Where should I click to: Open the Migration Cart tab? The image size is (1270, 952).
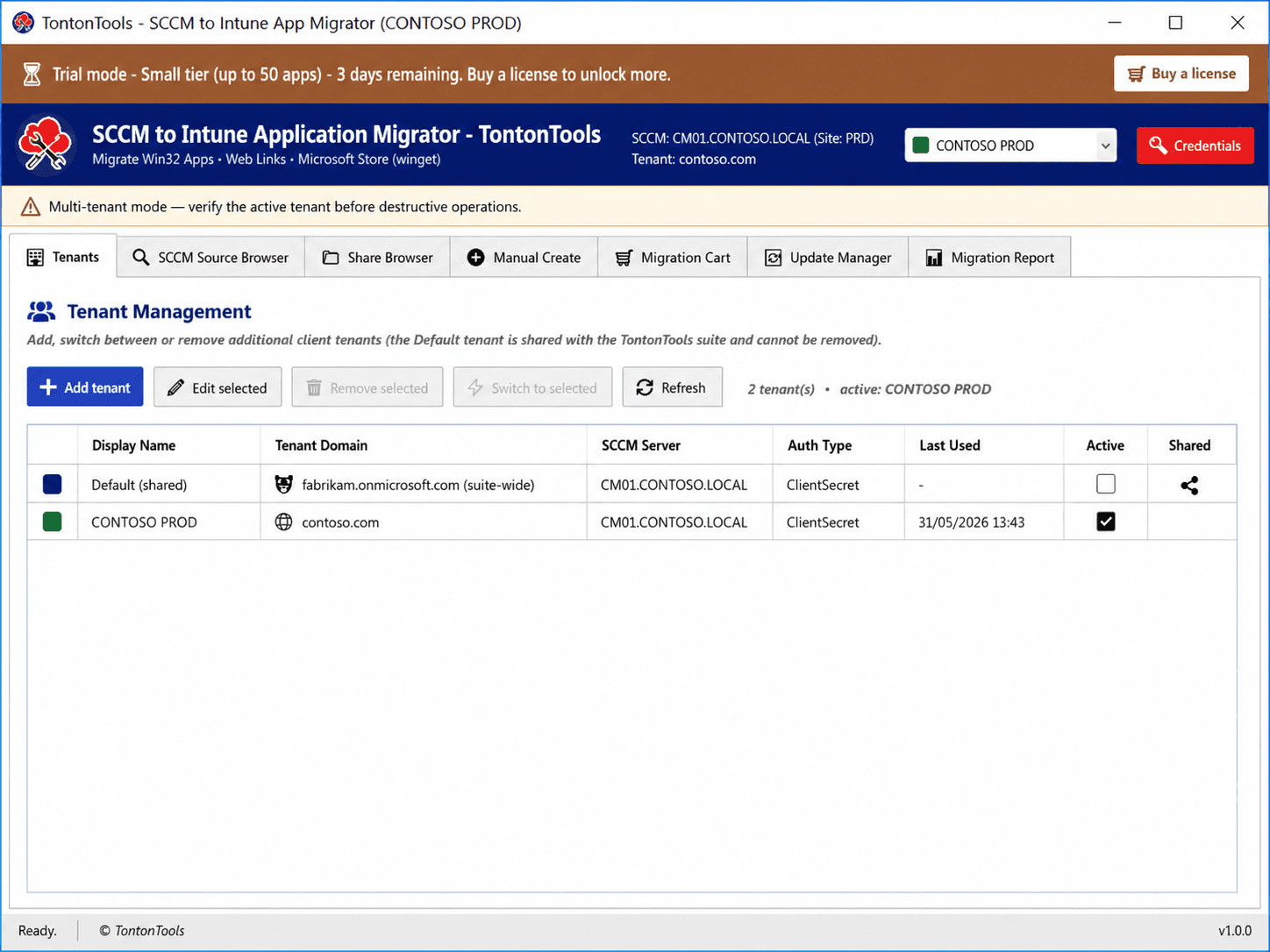click(673, 258)
